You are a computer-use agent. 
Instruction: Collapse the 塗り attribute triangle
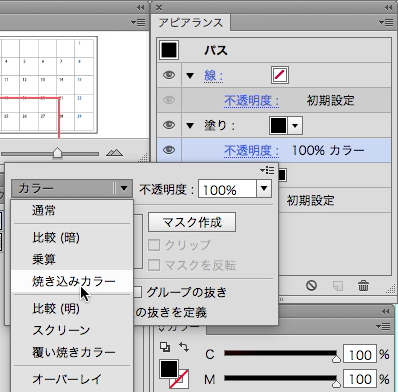click(190, 126)
